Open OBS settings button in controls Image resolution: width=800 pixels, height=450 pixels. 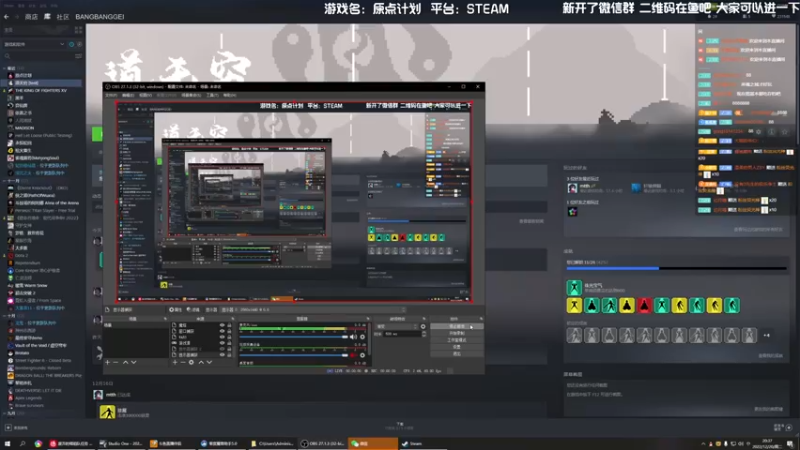tap(457, 347)
